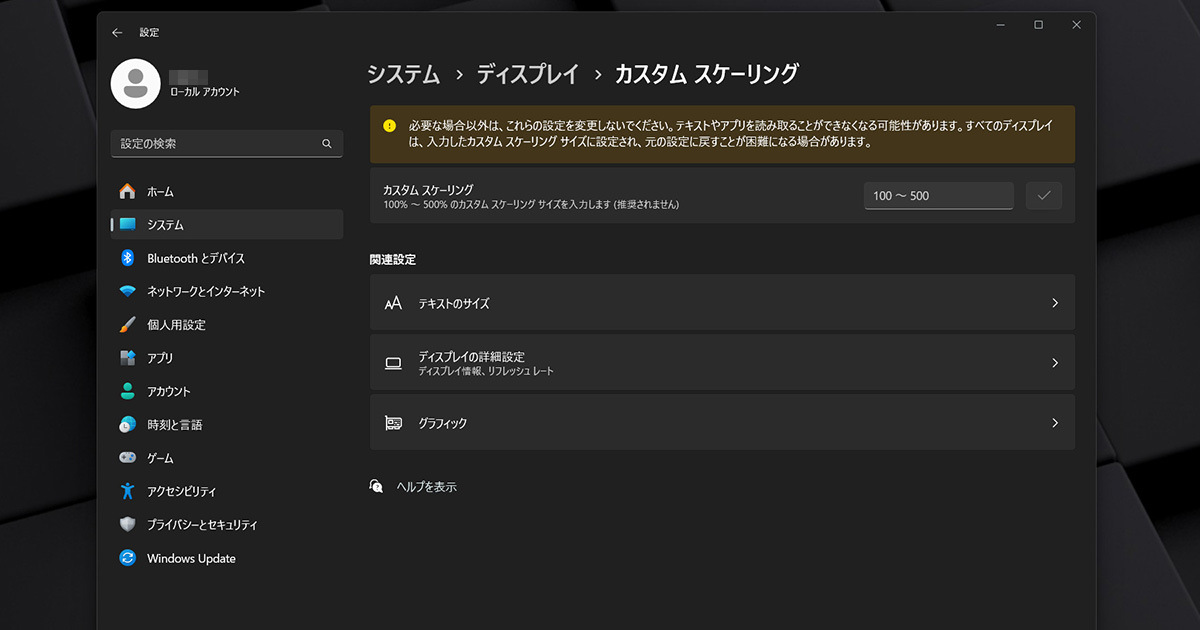Click the back arrow icon

[117, 33]
